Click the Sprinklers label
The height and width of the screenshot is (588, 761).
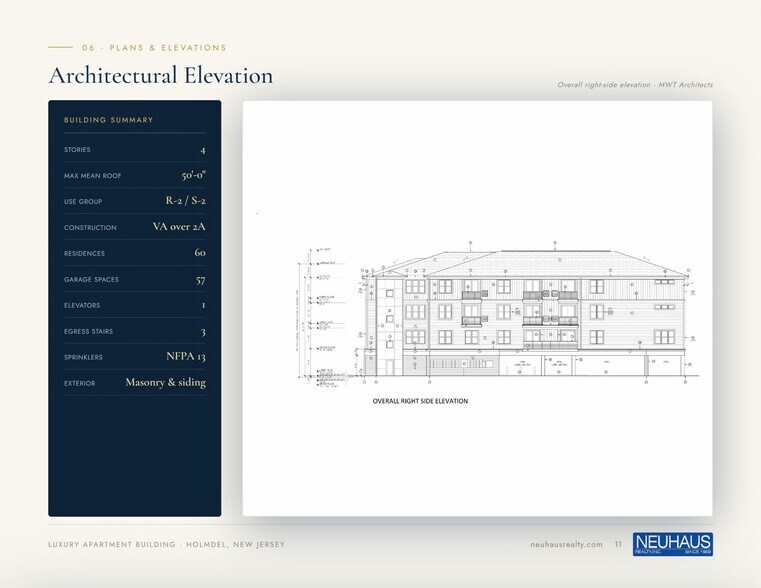(x=83, y=357)
